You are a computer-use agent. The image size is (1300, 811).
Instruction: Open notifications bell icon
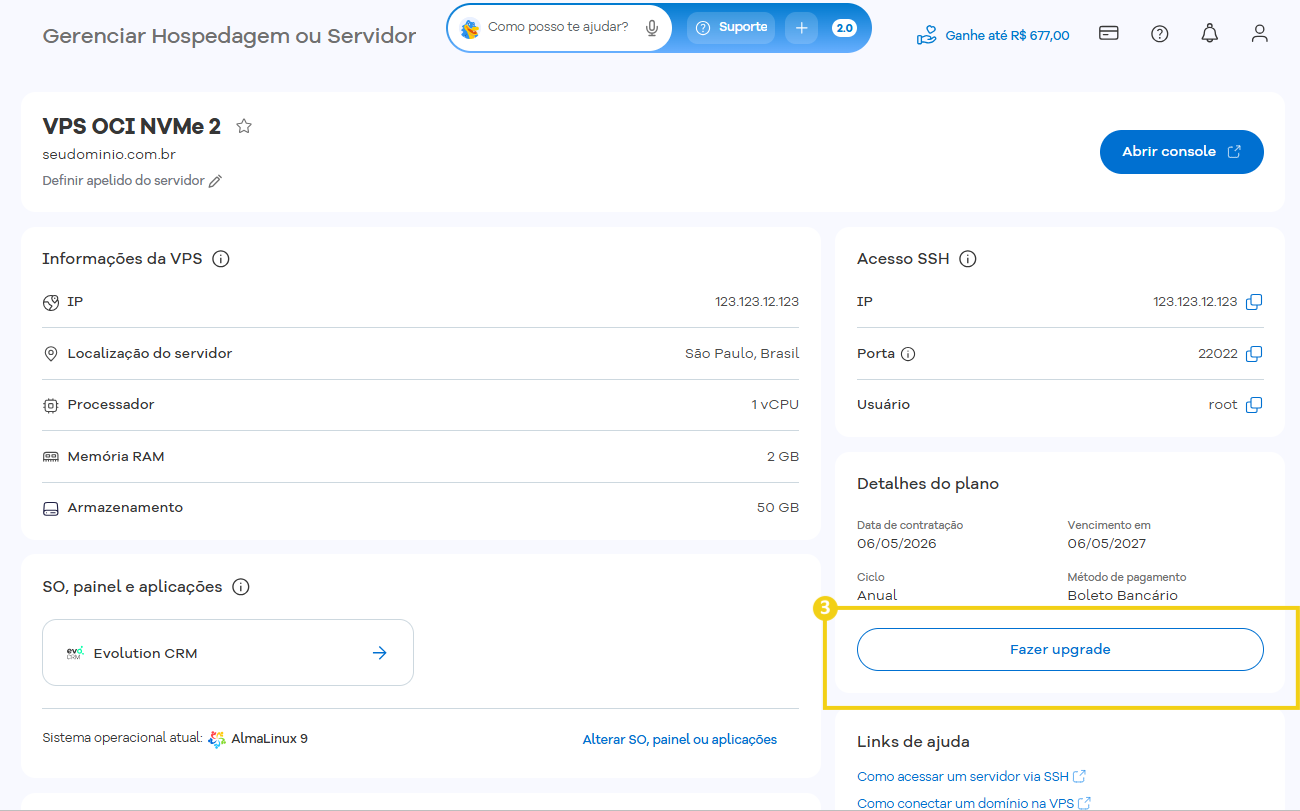pos(1210,33)
